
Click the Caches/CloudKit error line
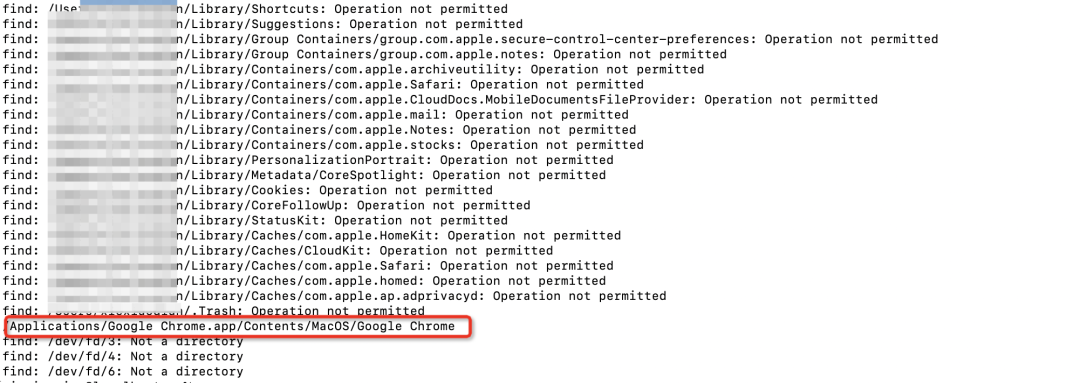tap(278, 251)
